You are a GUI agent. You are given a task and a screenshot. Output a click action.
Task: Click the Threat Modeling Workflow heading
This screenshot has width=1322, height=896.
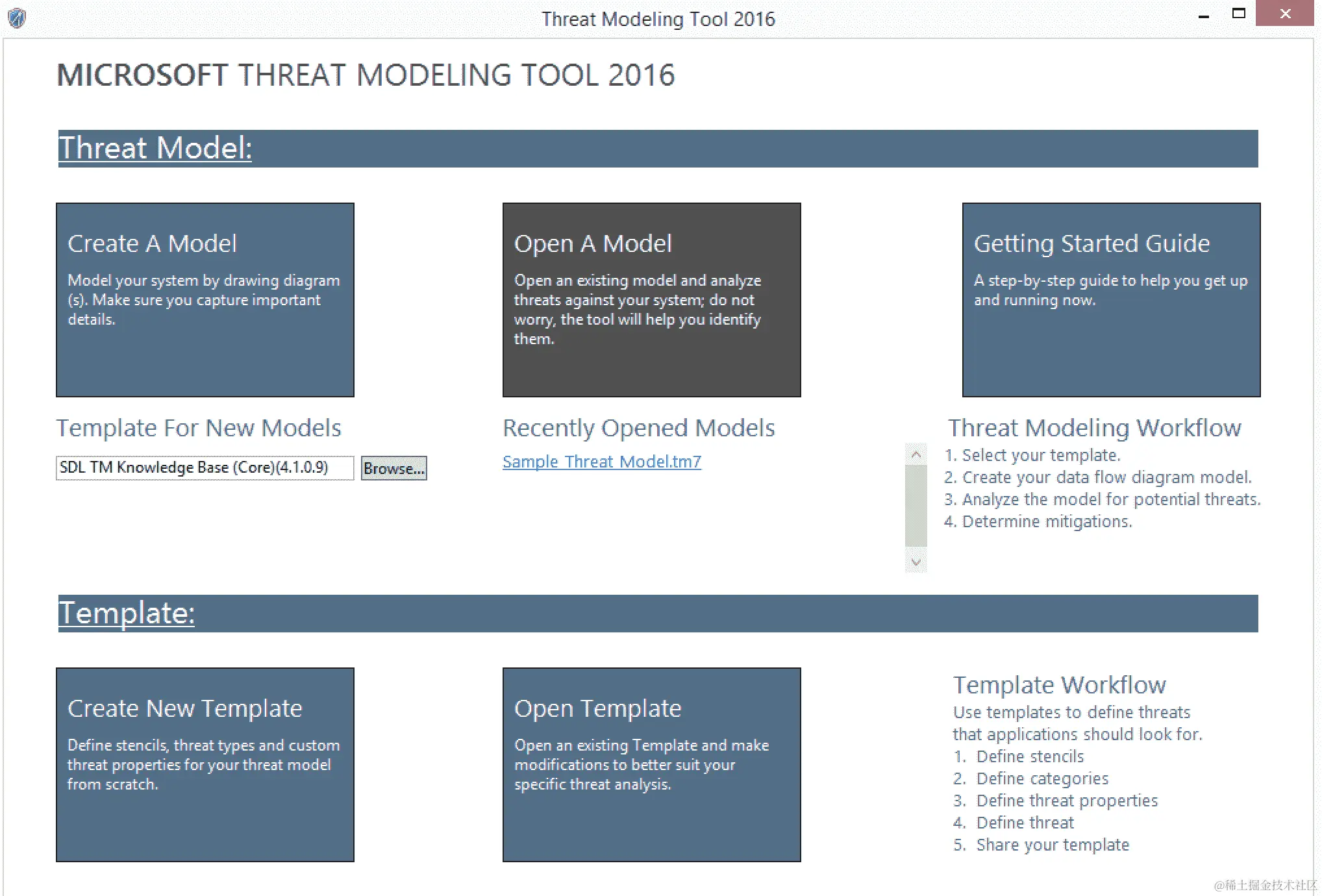(x=1094, y=428)
